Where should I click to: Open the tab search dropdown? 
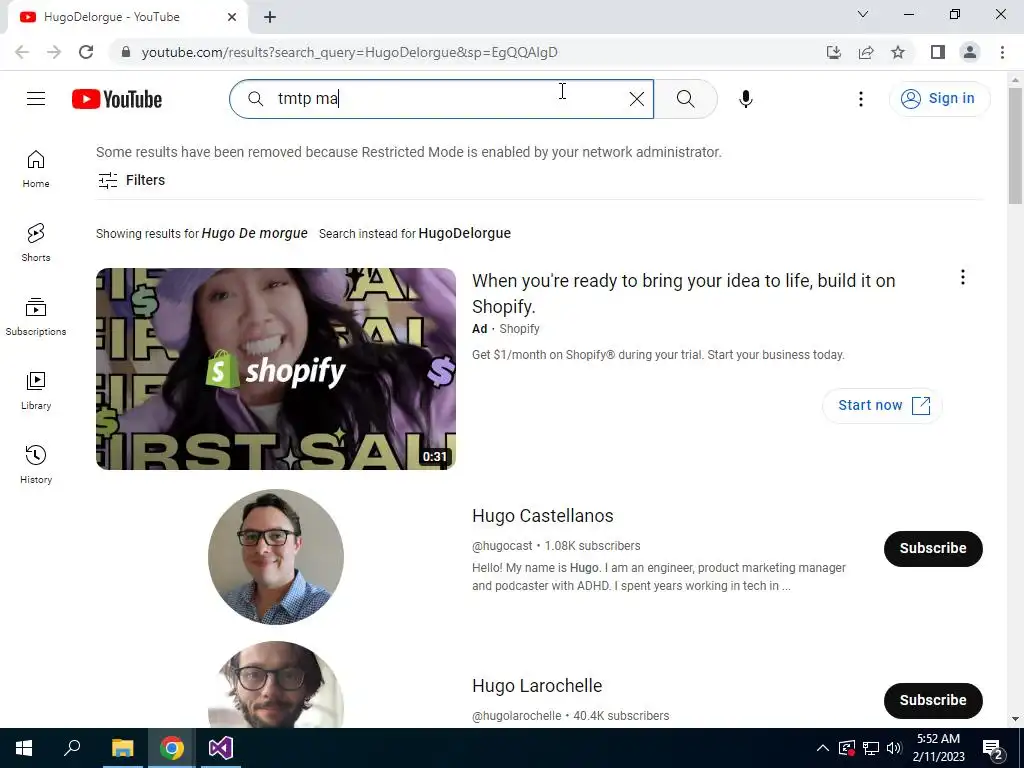click(863, 14)
